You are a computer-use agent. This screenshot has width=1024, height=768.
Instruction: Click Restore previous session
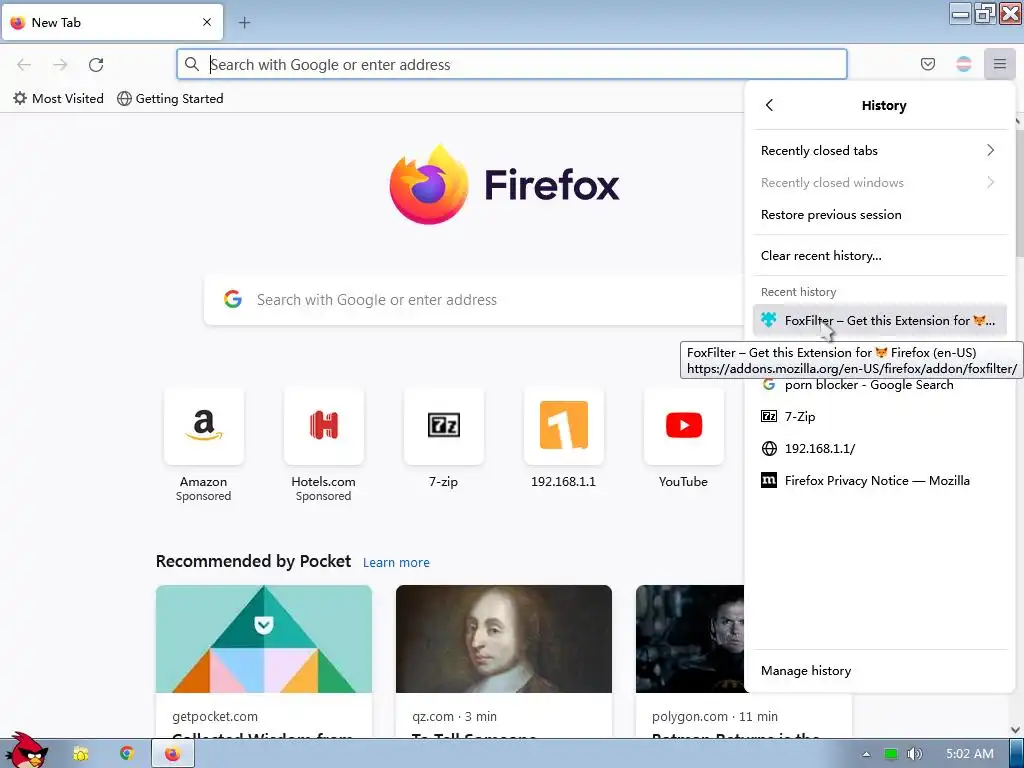[880, 215]
